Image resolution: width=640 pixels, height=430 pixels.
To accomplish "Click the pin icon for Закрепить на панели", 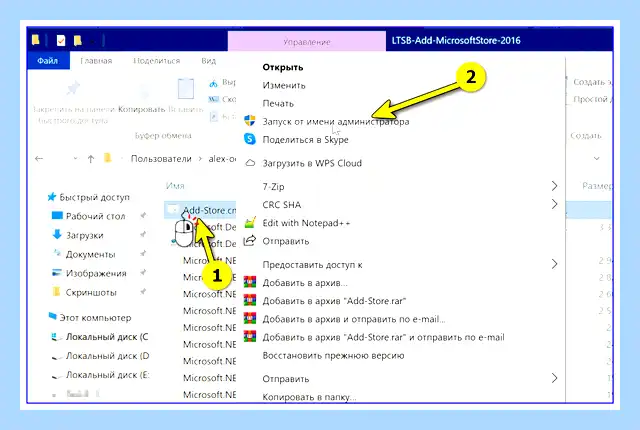I will (x=73, y=88).
